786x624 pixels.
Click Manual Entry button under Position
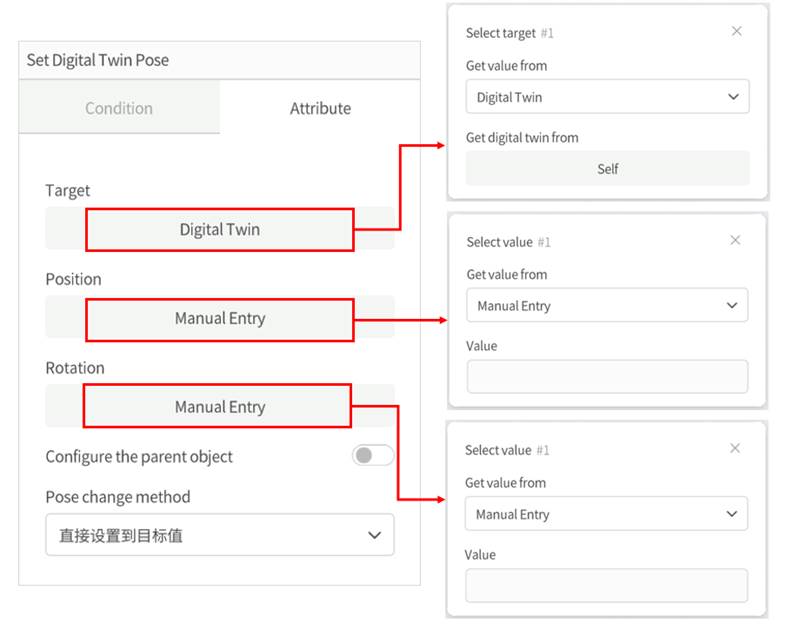(x=219, y=319)
